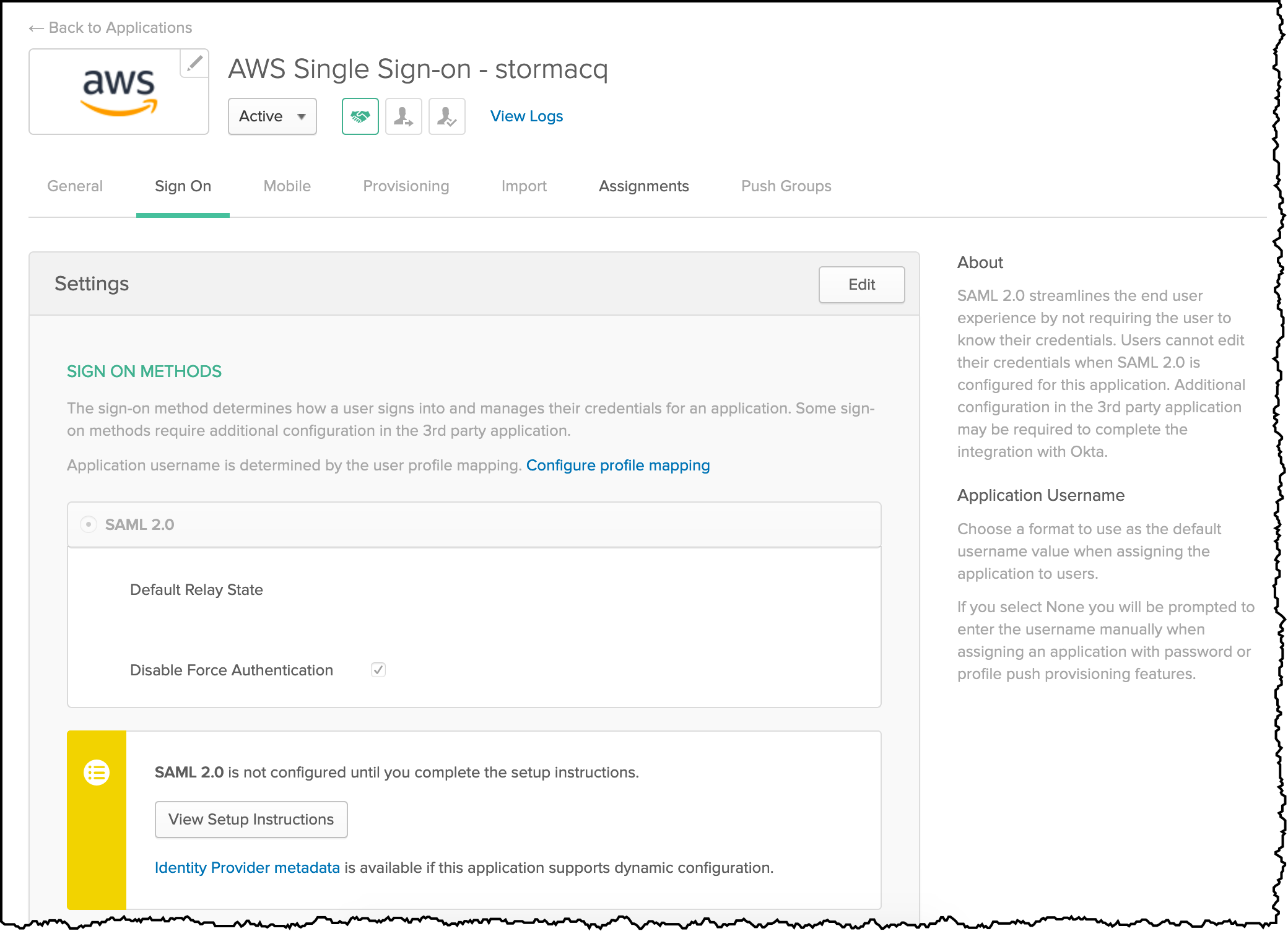1288x931 pixels.
Task: Enable force authentication by unchecking the box
Action: [x=378, y=670]
